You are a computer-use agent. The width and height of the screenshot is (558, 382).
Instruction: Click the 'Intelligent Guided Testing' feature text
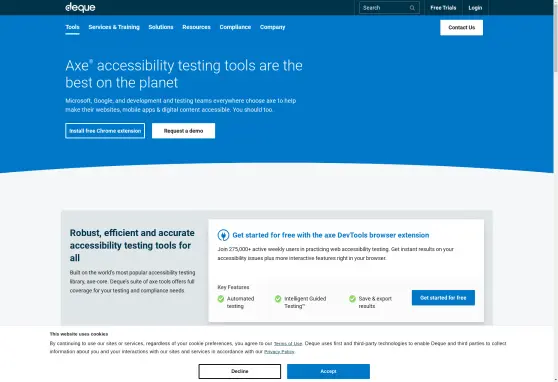click(x=305, y=302)
